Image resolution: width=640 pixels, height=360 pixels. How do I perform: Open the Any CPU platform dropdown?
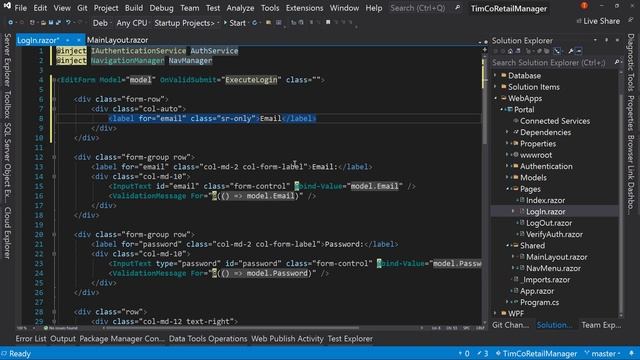tap(133, 23)
